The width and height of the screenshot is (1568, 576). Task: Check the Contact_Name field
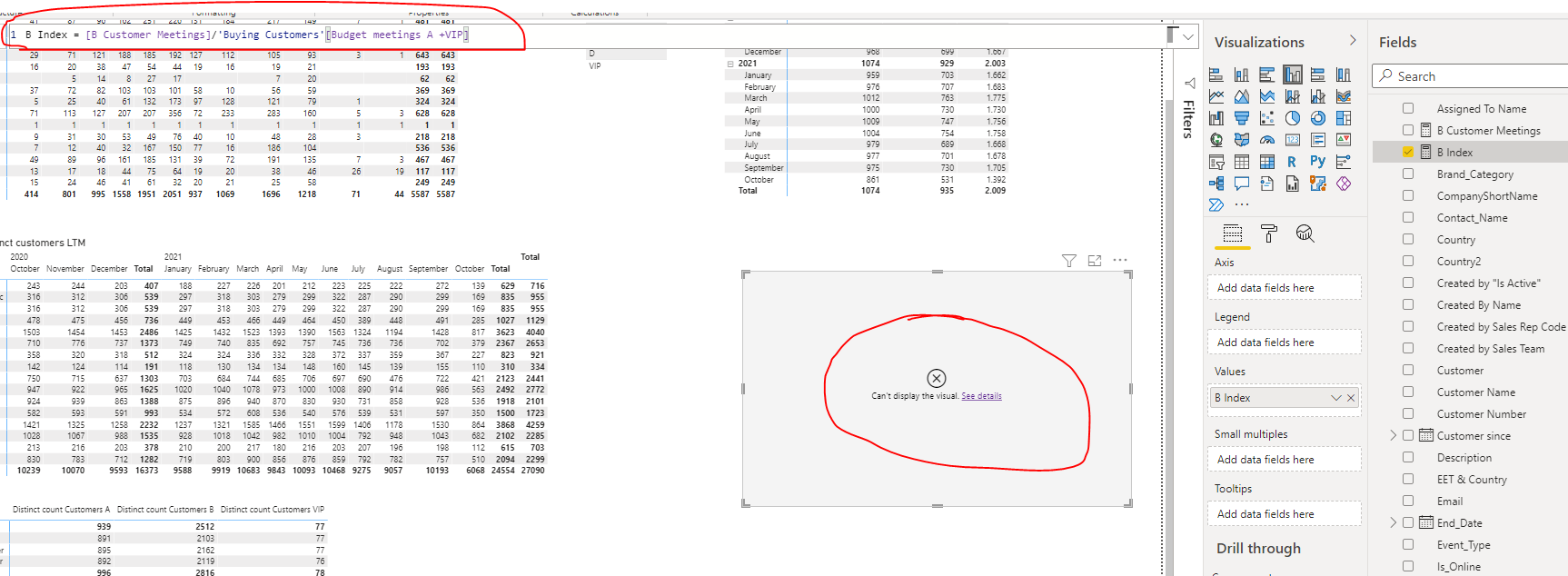coord(1408,217)
